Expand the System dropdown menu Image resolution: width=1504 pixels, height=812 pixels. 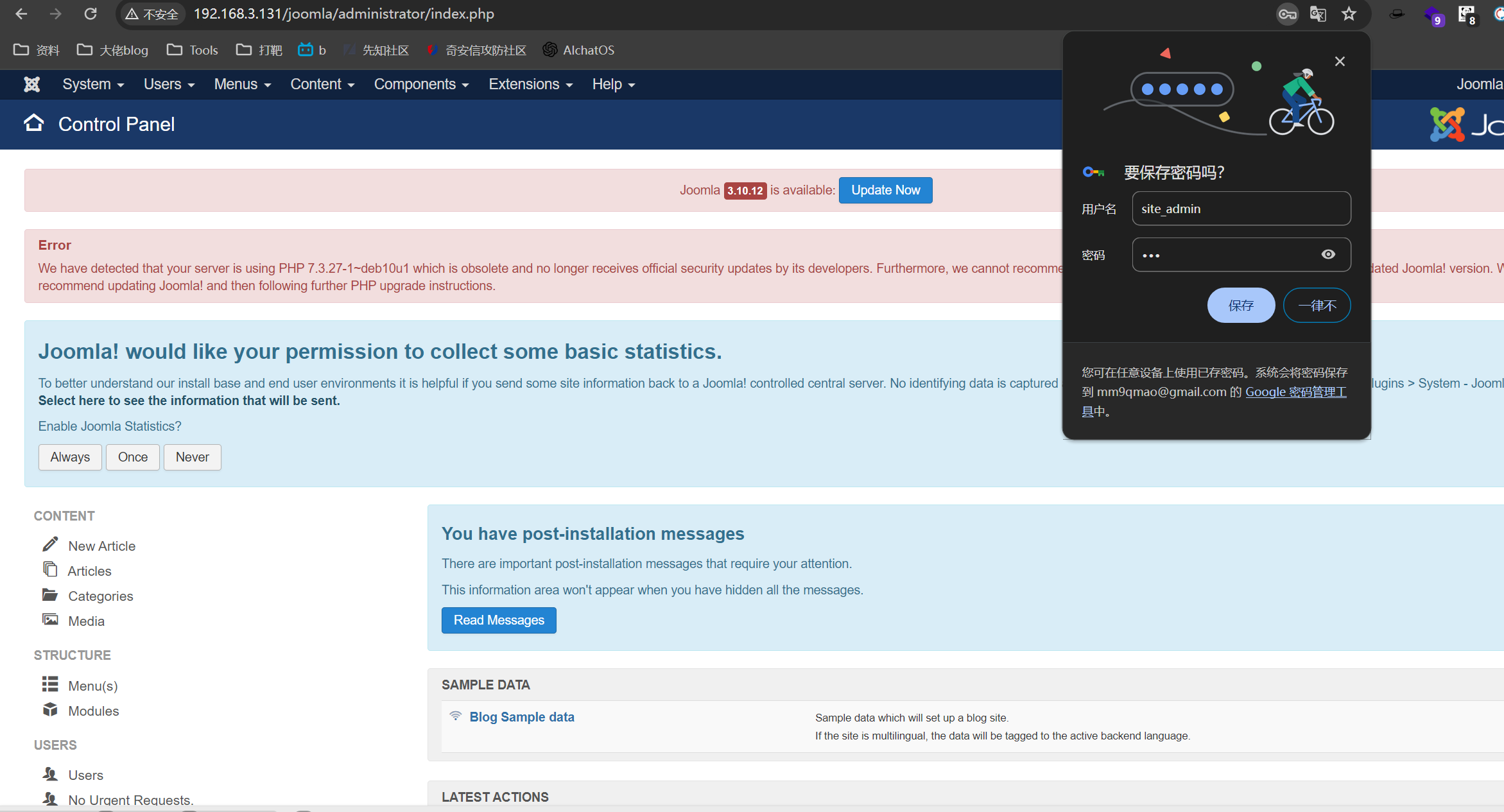pos(93,84)
